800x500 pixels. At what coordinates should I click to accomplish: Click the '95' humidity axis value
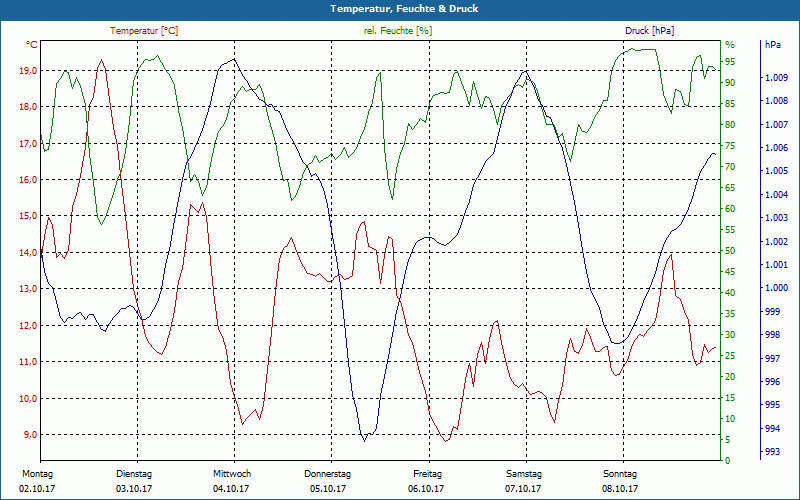730,62
